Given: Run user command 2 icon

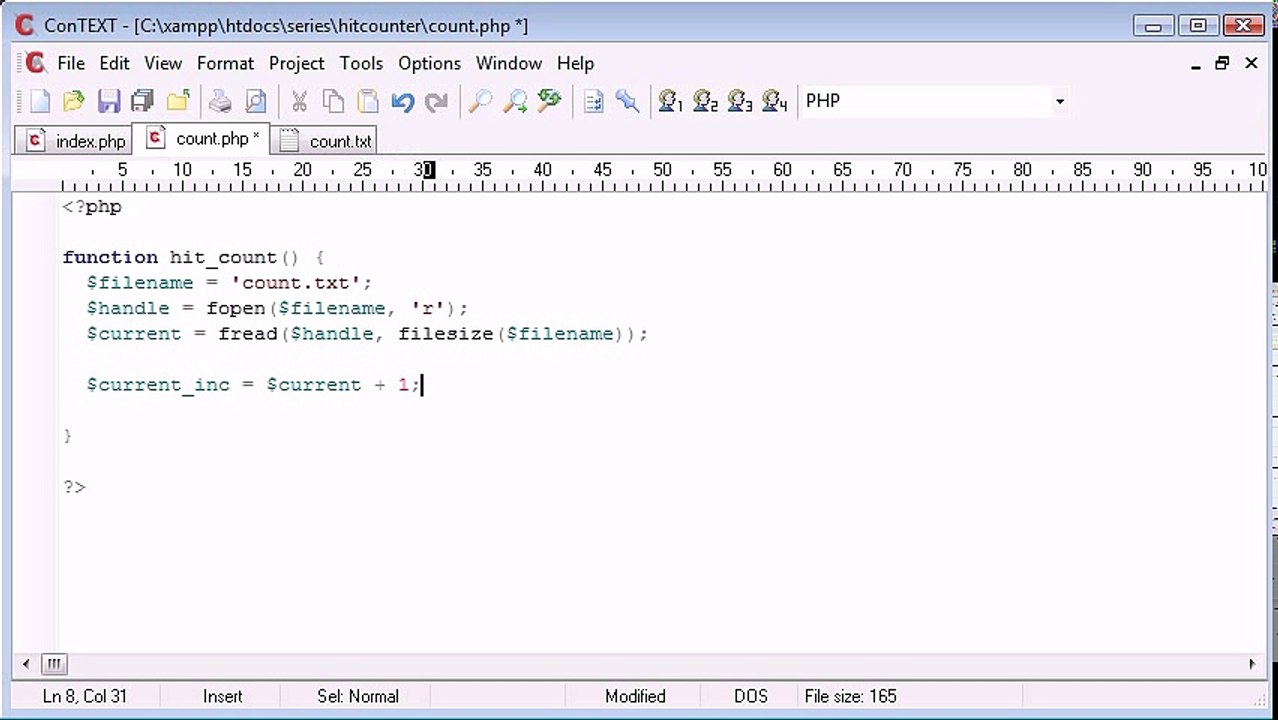Looking at the screenshot, I should [x=705, y=101].
